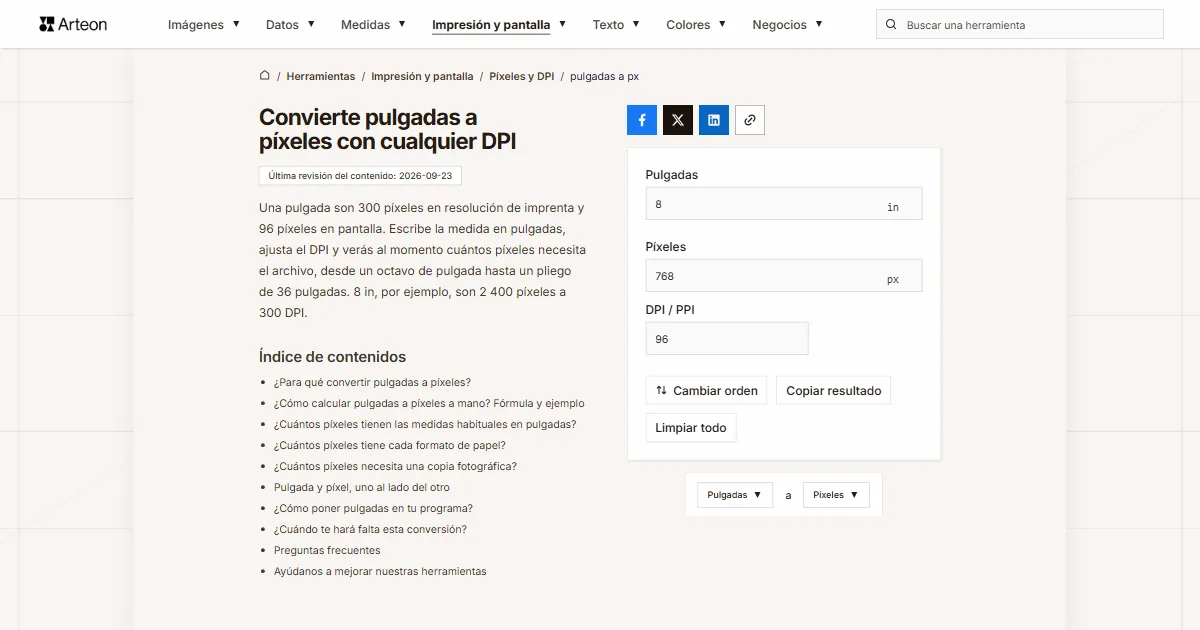This screenshot has width=1200, height=630.
Task: Open 'Ayúdanos a mejorar nuestras herramientas' link
Action: (x=380, y=571)
